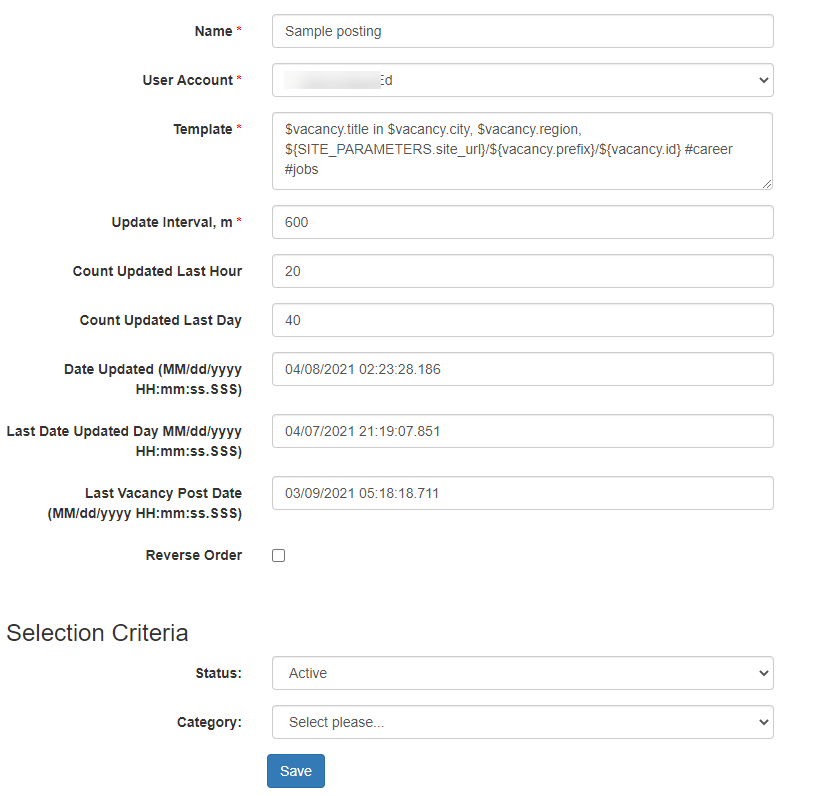Click the Name input field
The width and height of the screenshot is (813, 796).
click(x=523, y=31)
